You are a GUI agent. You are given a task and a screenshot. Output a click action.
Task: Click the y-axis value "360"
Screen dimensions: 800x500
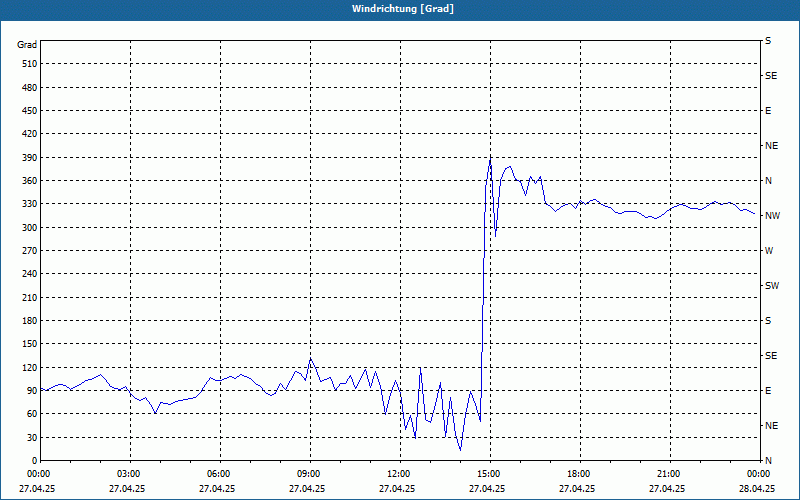(30, 181)
